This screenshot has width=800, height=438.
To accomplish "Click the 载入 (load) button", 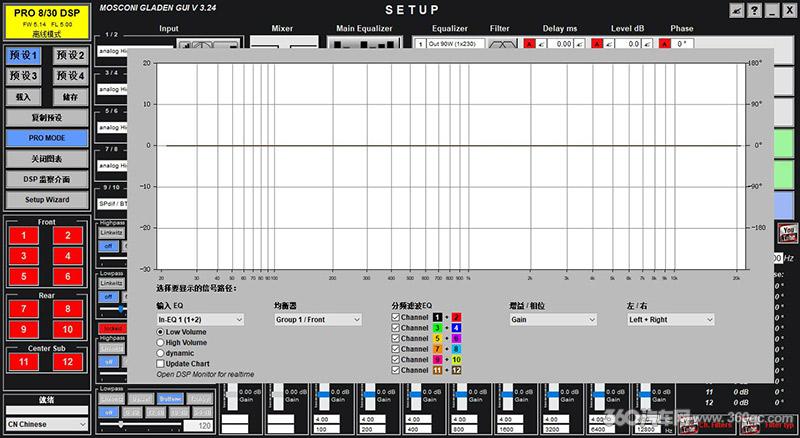I will point(23,97).
